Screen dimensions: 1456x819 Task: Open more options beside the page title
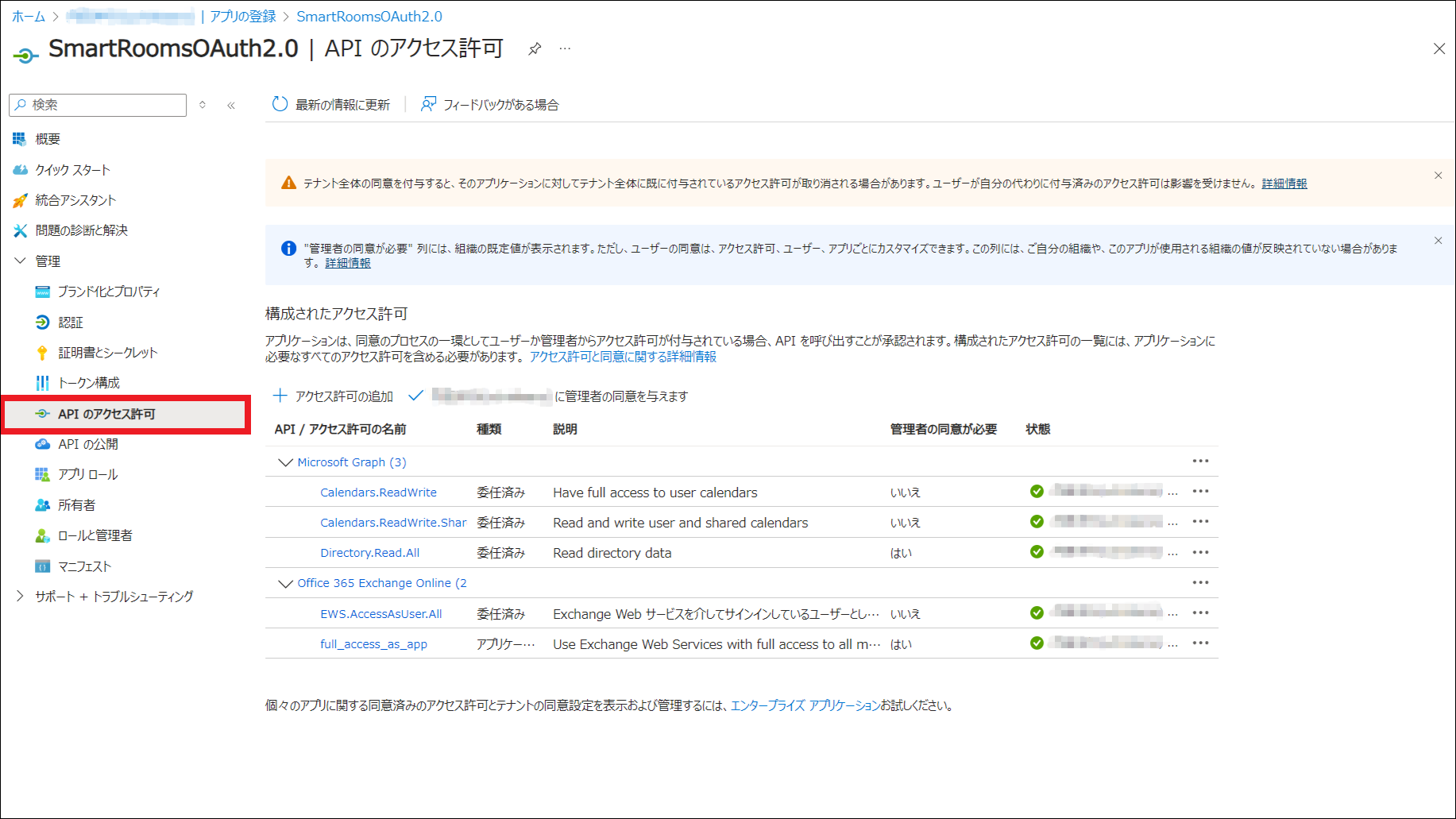tap(565, 49)
